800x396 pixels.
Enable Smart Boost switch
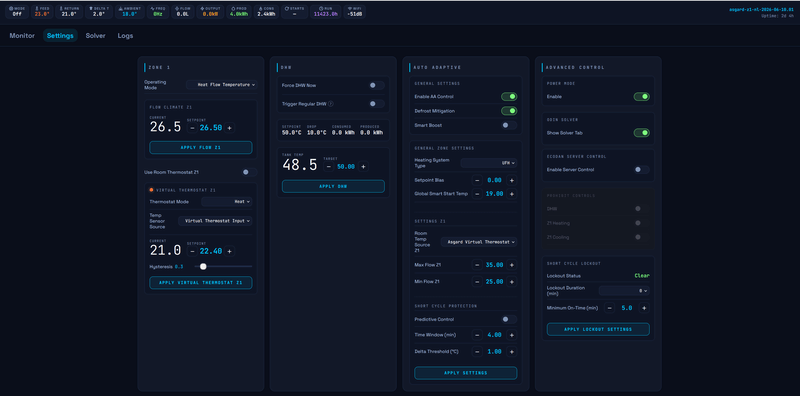509,125
